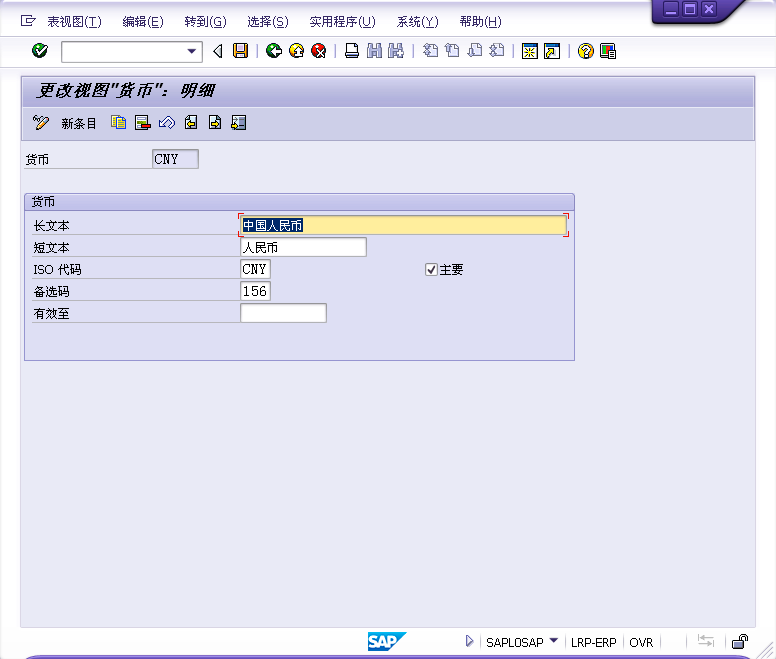Open the 系统(Y) menu
776x659 pixels.
click(x=417, y=22)
